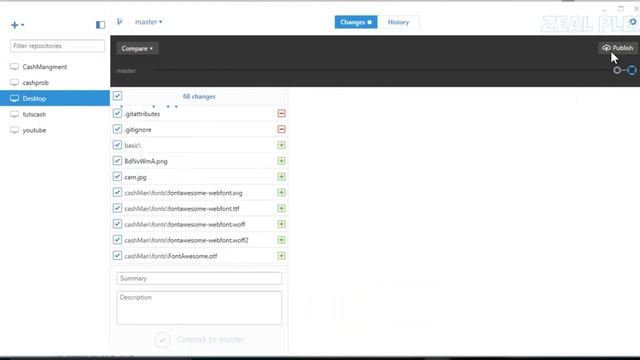Select the youtube repository
Viewport: 640px width, 360px height.
coord(55,130)
